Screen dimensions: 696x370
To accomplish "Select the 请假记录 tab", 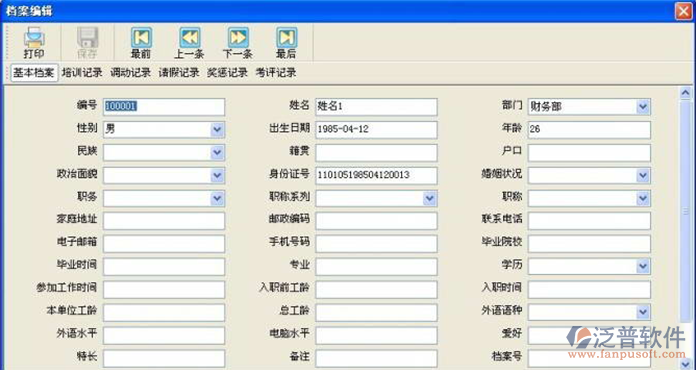I will coord(179,73).
